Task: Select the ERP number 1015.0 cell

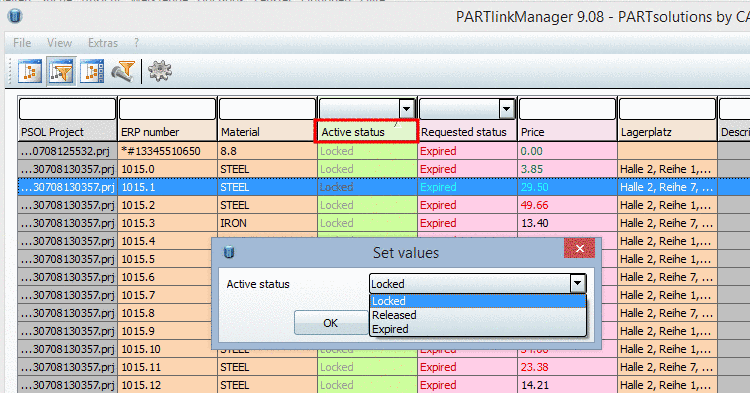Action: coord(167,169)
